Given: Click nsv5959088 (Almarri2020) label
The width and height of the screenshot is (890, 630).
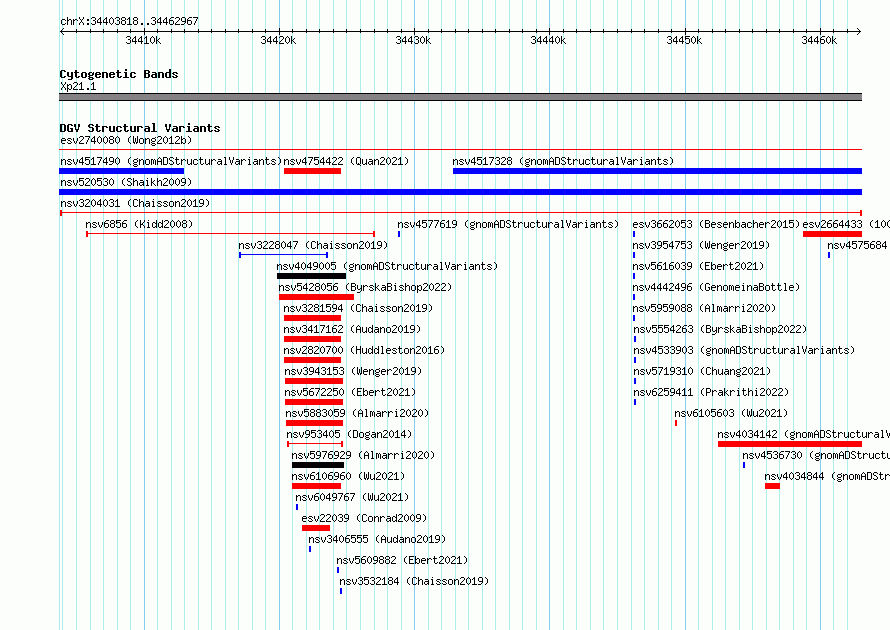Looking at the screenshot, I should (704, 308).
